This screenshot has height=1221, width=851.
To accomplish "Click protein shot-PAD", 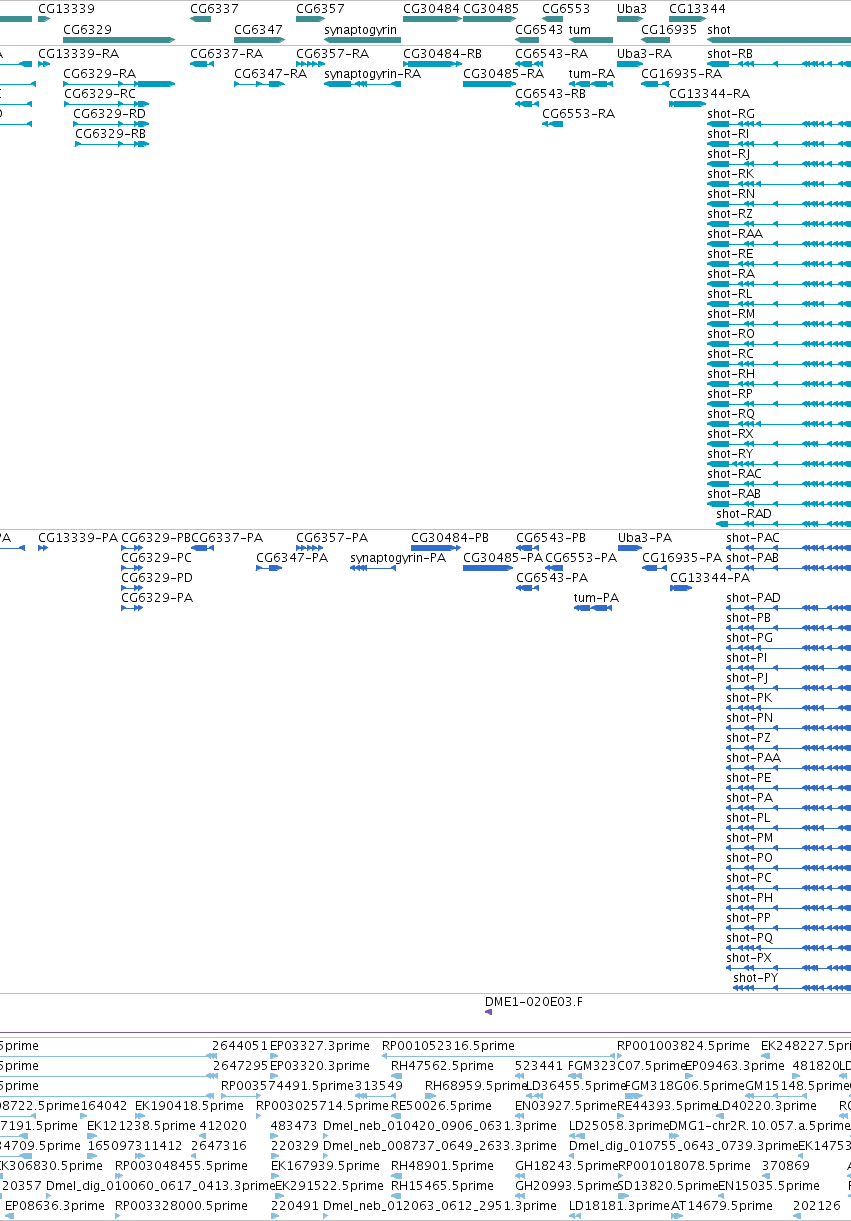I will pyautogui.click(x=753, y=597).
